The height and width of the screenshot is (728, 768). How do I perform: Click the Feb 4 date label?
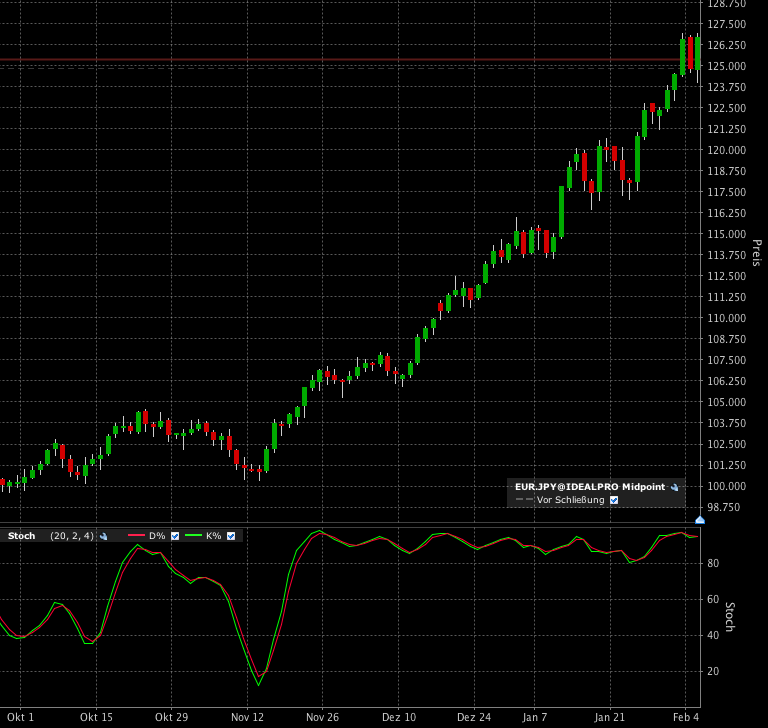pyautogui.click(x=686, y=717)
